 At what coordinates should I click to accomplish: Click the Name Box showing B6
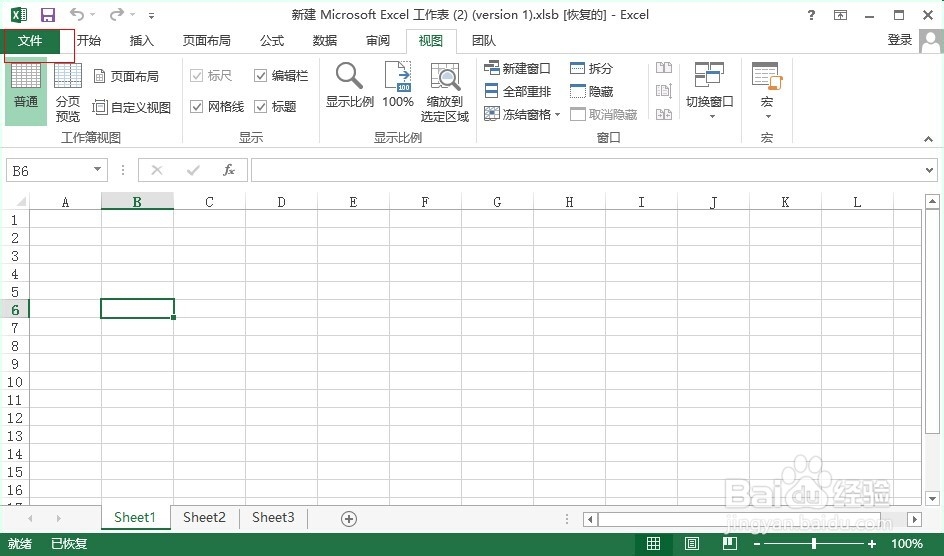[x=48, y=170]
